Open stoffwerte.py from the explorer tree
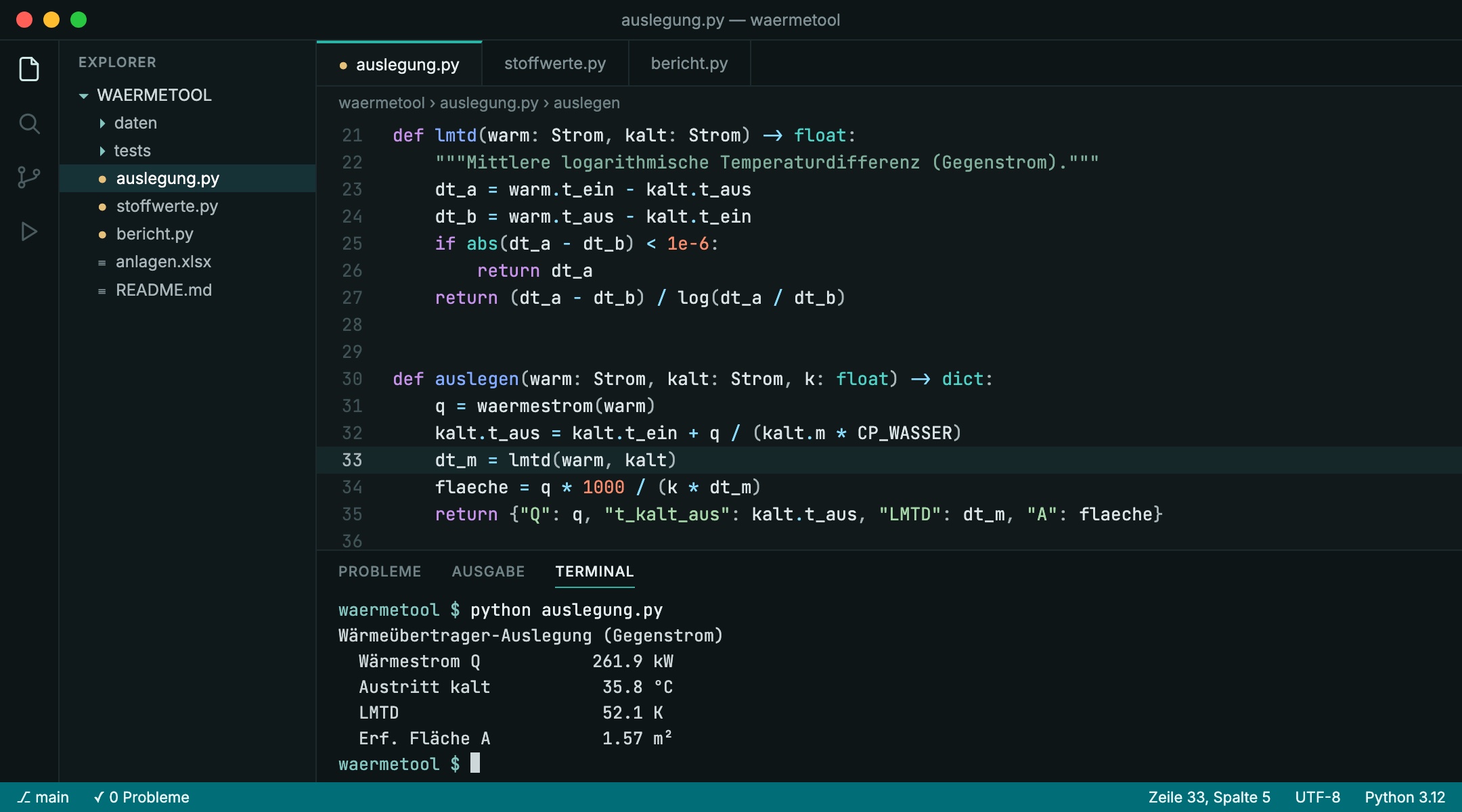The height and width of the screenshot is (812, 1462). click(x=187, y=206)
